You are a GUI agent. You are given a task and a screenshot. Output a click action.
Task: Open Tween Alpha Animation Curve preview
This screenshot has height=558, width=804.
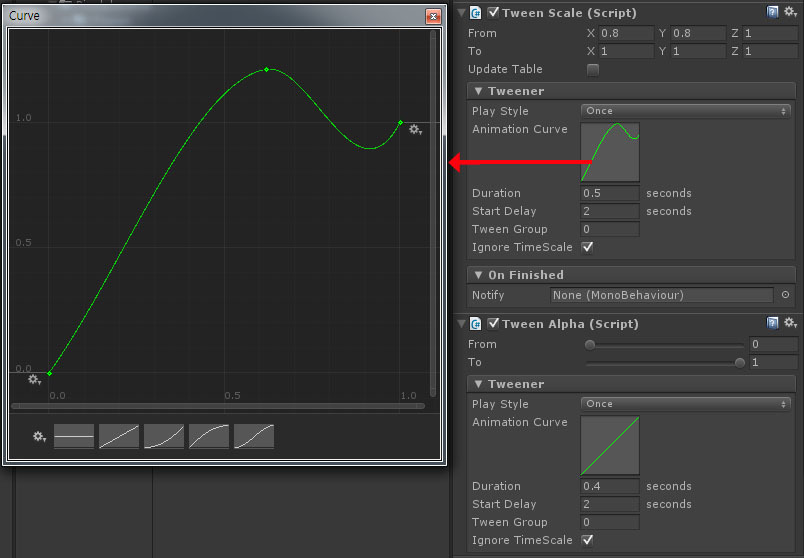(x=610, y=445)
